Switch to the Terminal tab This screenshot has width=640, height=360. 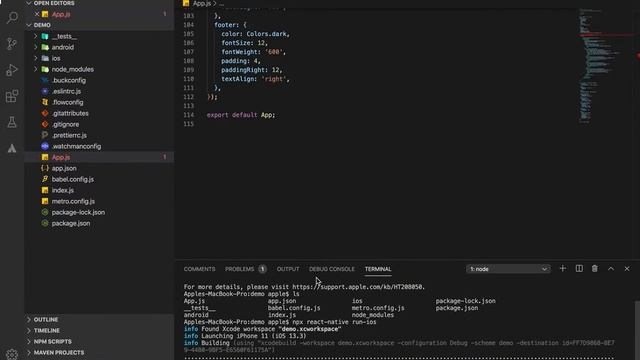378,269
